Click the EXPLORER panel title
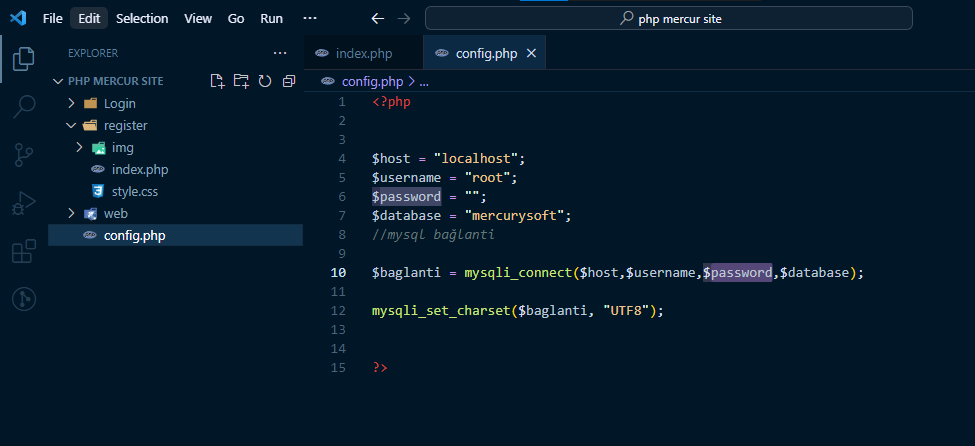 click(x=93, y=53)
